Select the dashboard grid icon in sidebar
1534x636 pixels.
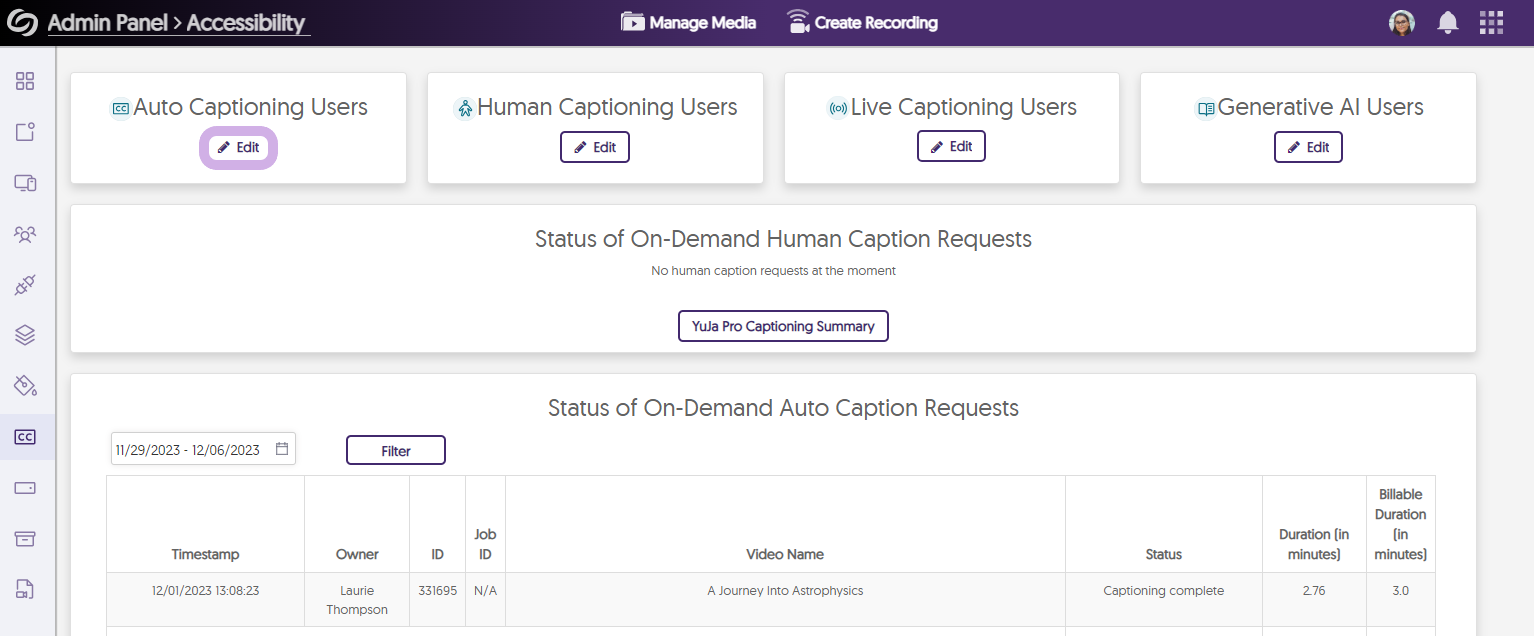click(x=26, y=81)
